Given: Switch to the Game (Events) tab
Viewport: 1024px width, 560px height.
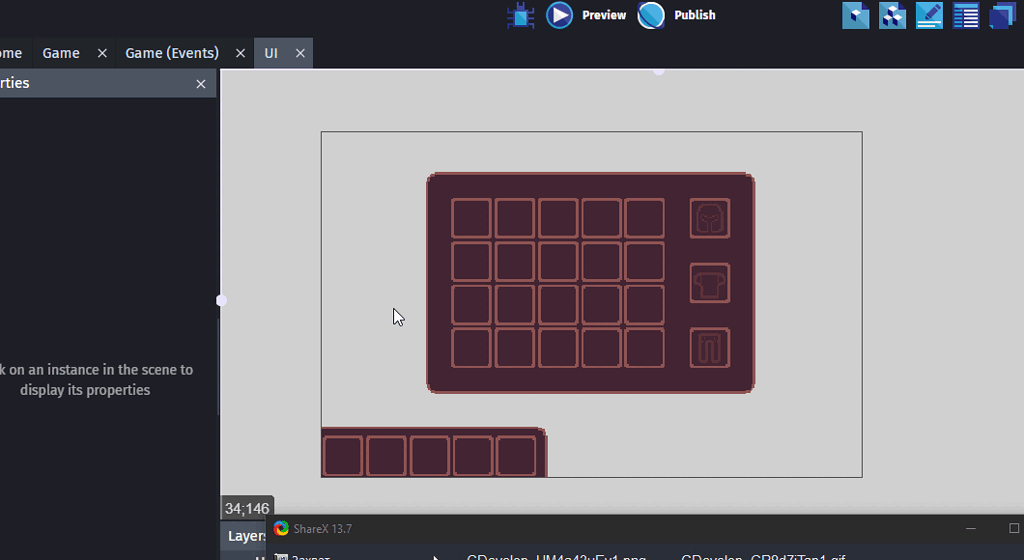Looking at the screenshot, I should click(172, 53).
